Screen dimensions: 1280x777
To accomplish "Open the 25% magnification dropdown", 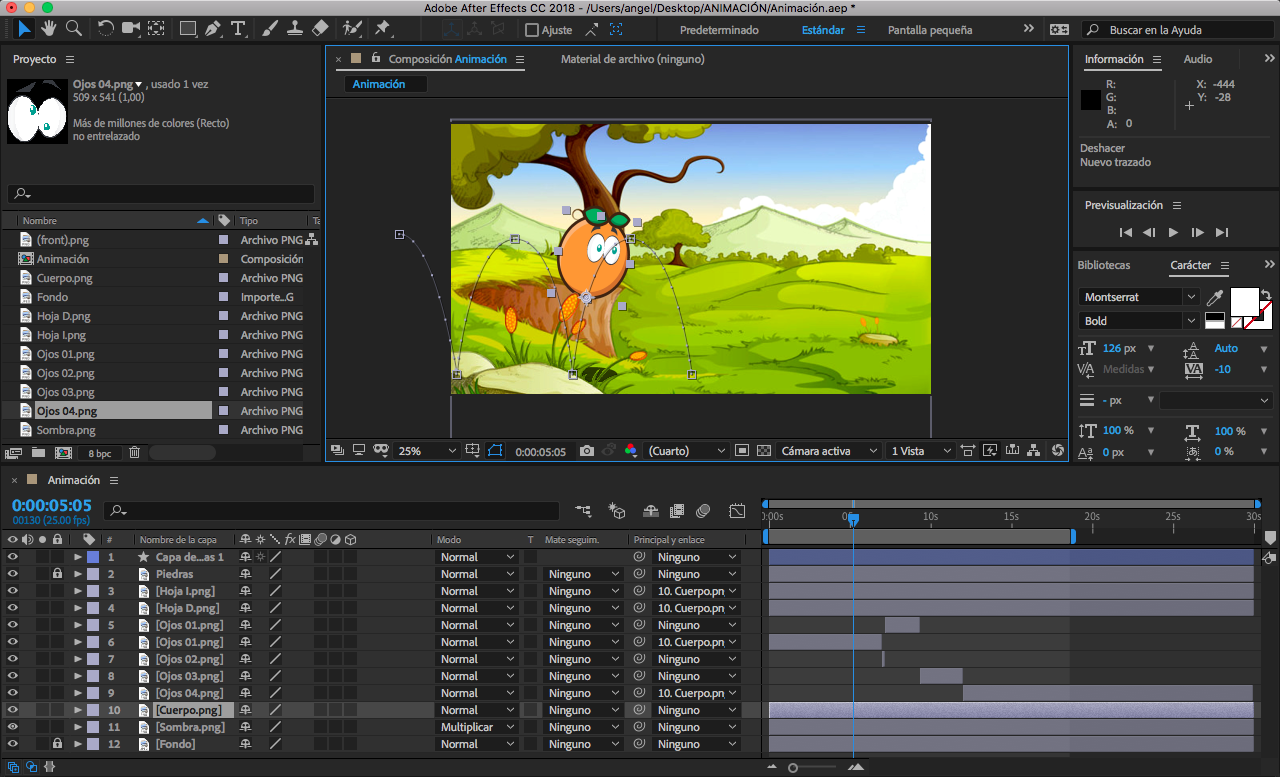I will pos(427,451).
